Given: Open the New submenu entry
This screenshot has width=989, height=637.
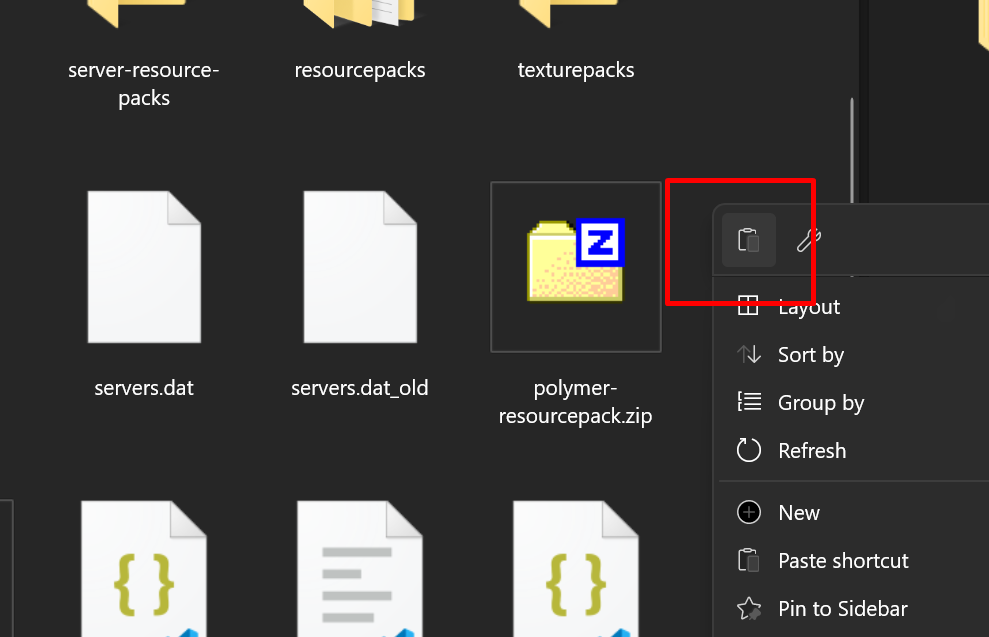Looking at the screenshot, I should click(x=799, y=512).
